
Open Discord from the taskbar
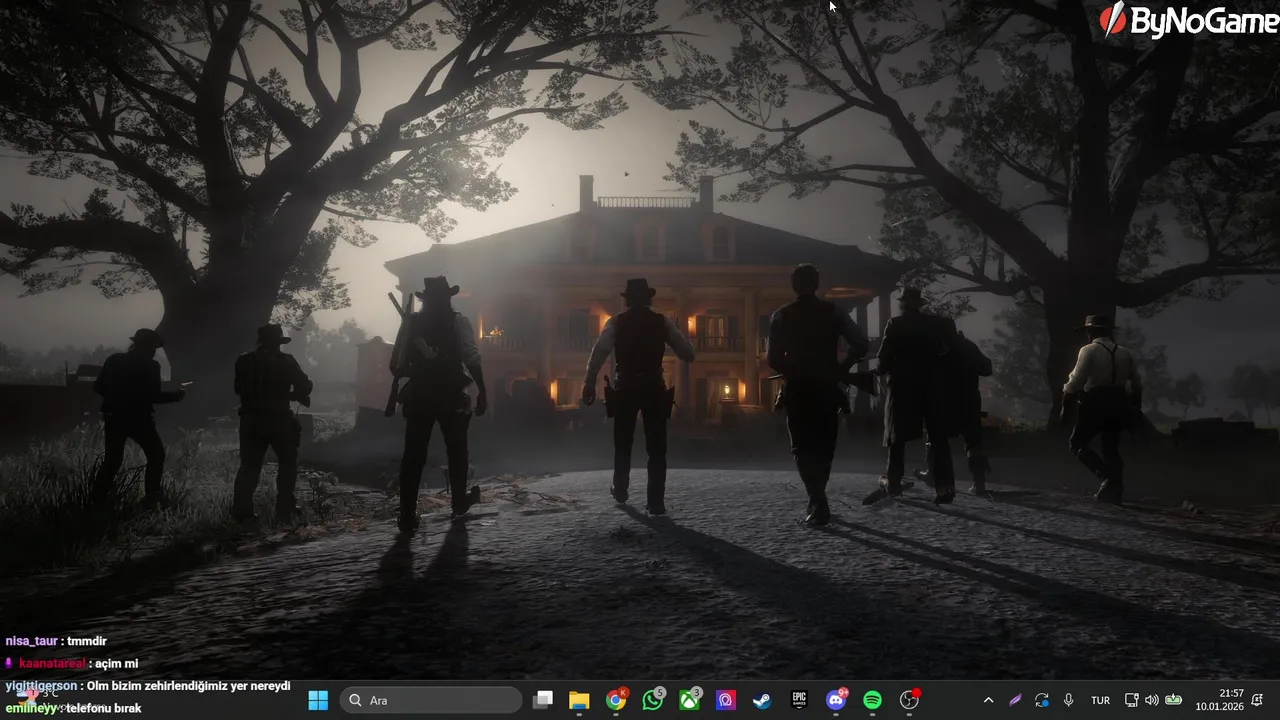pyautogui.click(x=836, y=700)
